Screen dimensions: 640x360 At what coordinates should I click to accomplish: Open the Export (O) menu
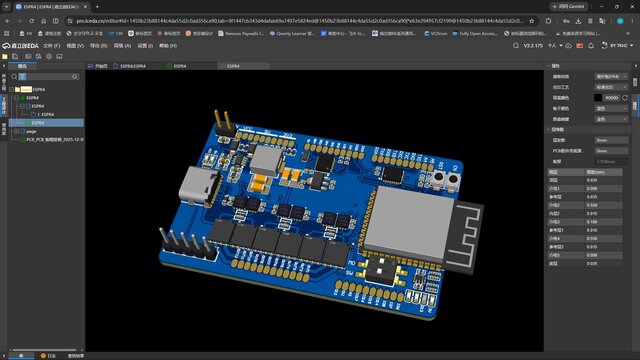click(99, 46)
